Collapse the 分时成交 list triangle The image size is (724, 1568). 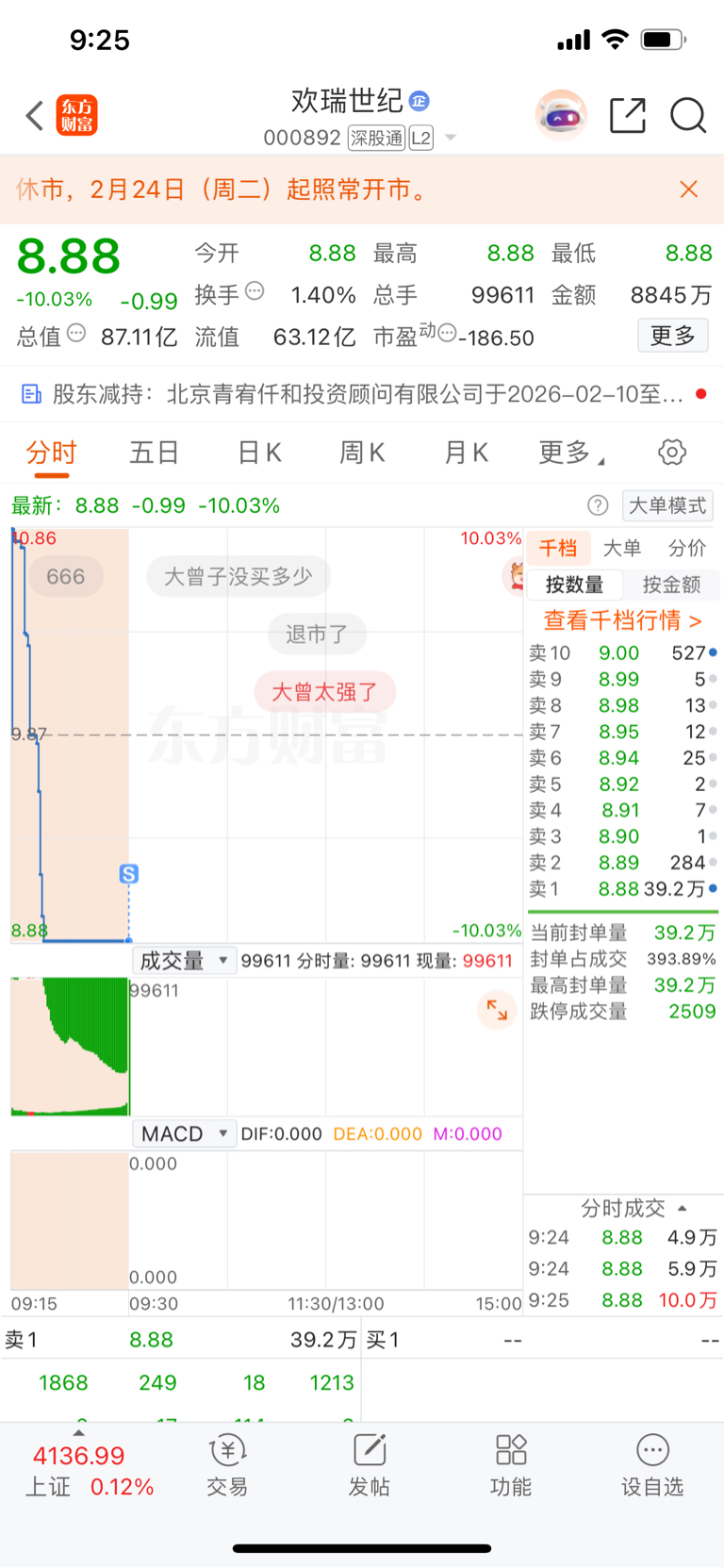pyautogui.click(x=683, y=1208)
